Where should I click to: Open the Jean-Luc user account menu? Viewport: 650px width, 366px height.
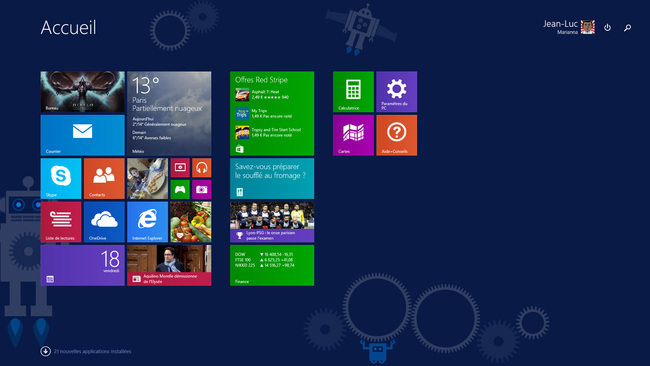pos(569,27)
